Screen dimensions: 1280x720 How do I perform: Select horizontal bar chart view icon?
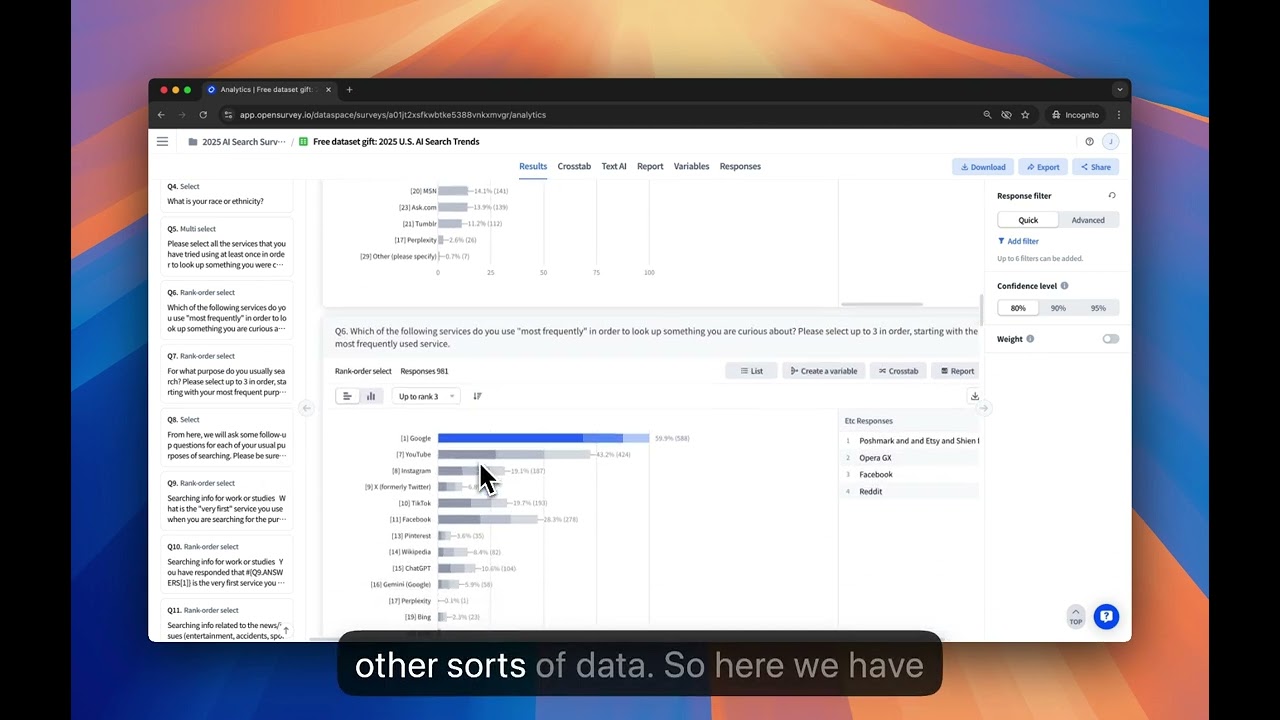point(347,396)
